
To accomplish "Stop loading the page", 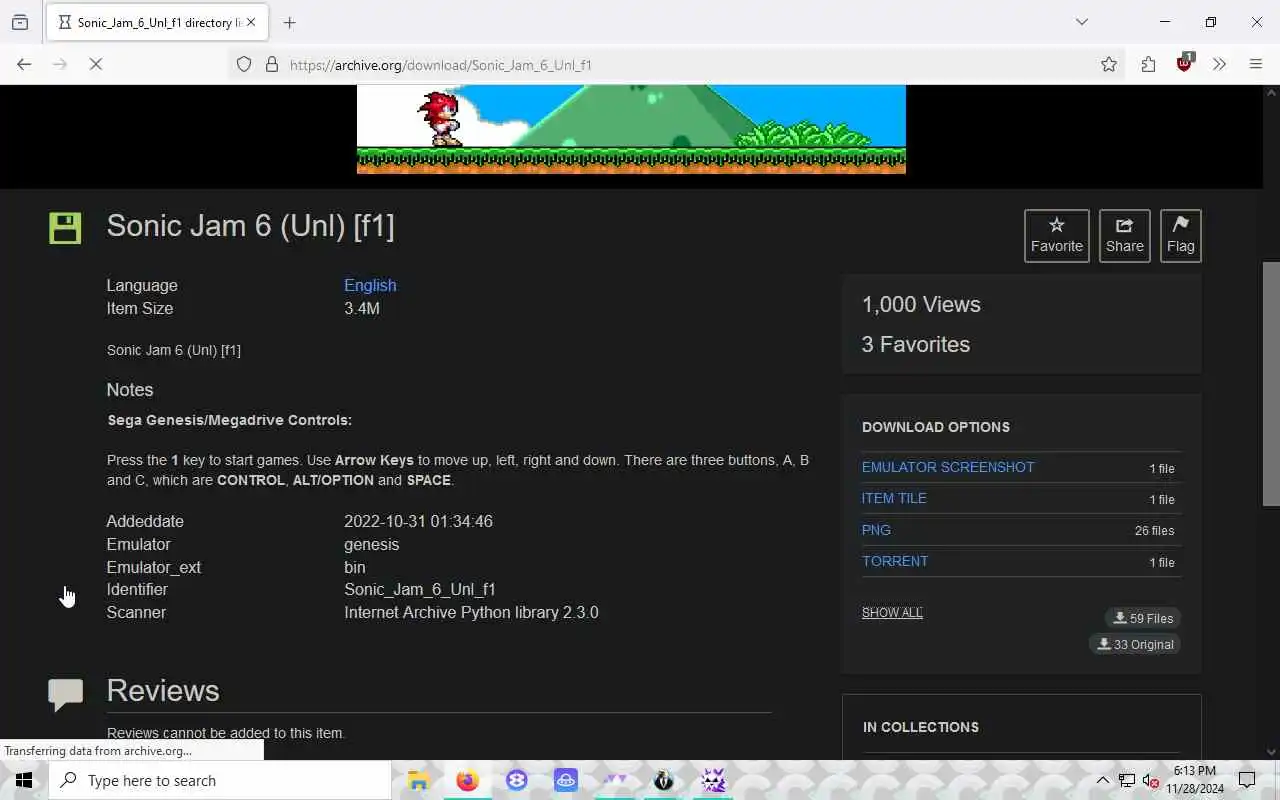I will click(95, 64).
